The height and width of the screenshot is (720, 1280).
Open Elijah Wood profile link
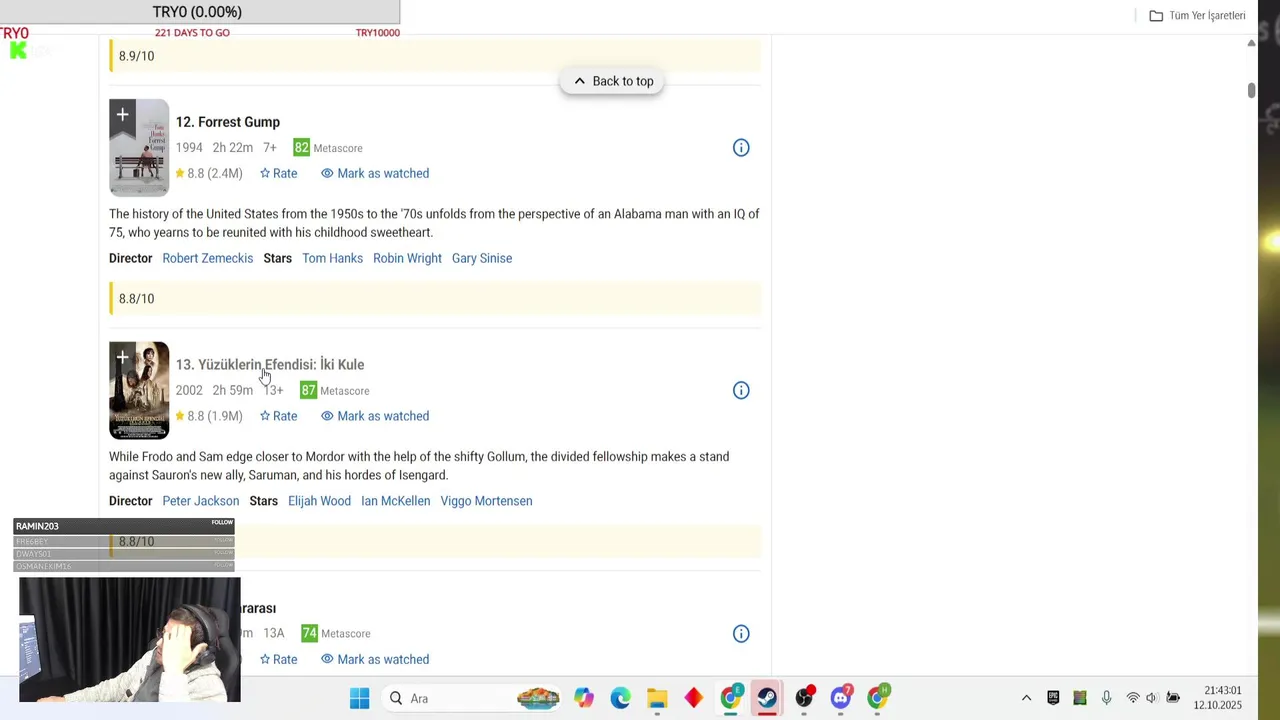tap(319, 501)
